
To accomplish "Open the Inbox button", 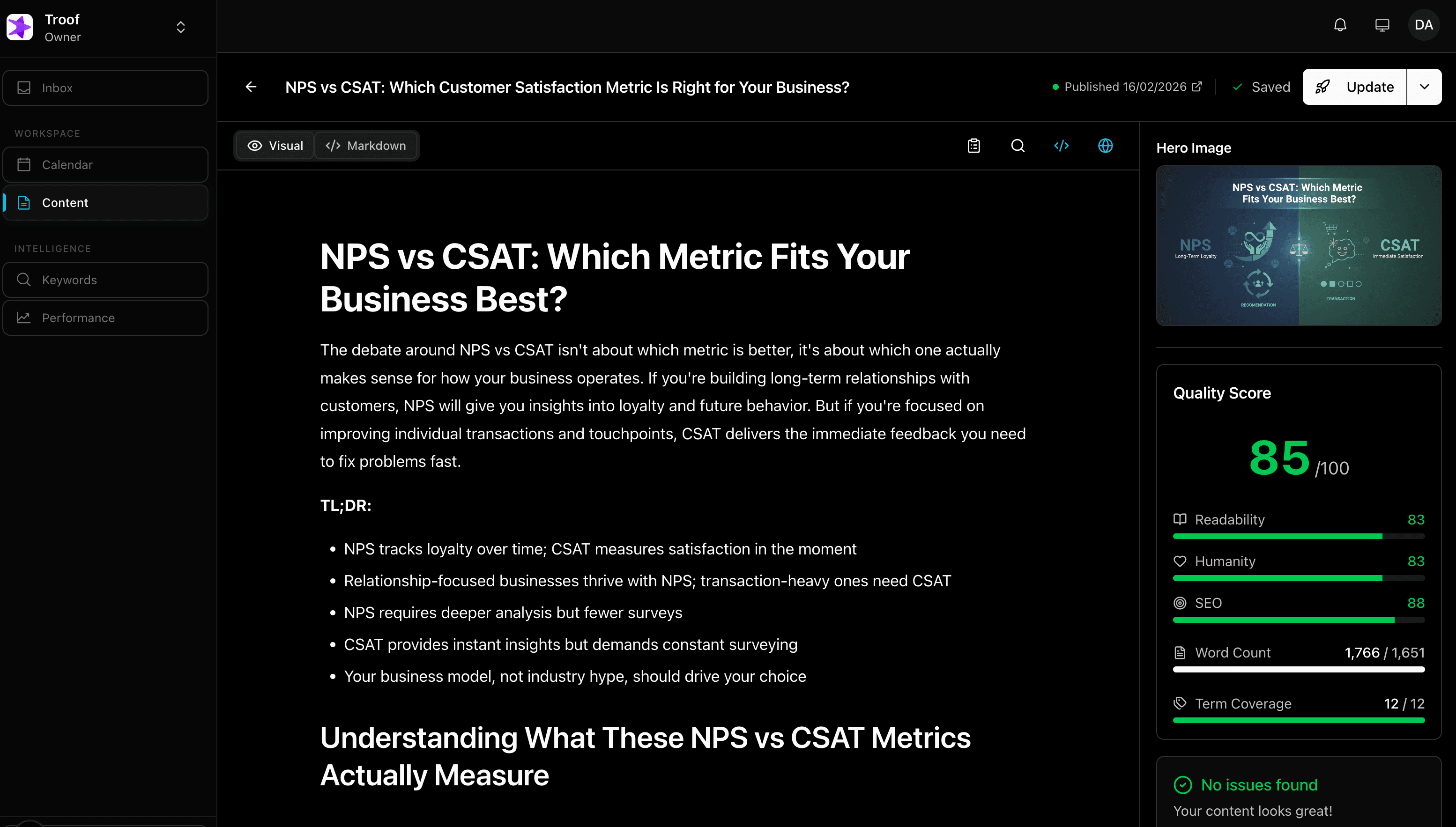I will (x=106, y=88).
